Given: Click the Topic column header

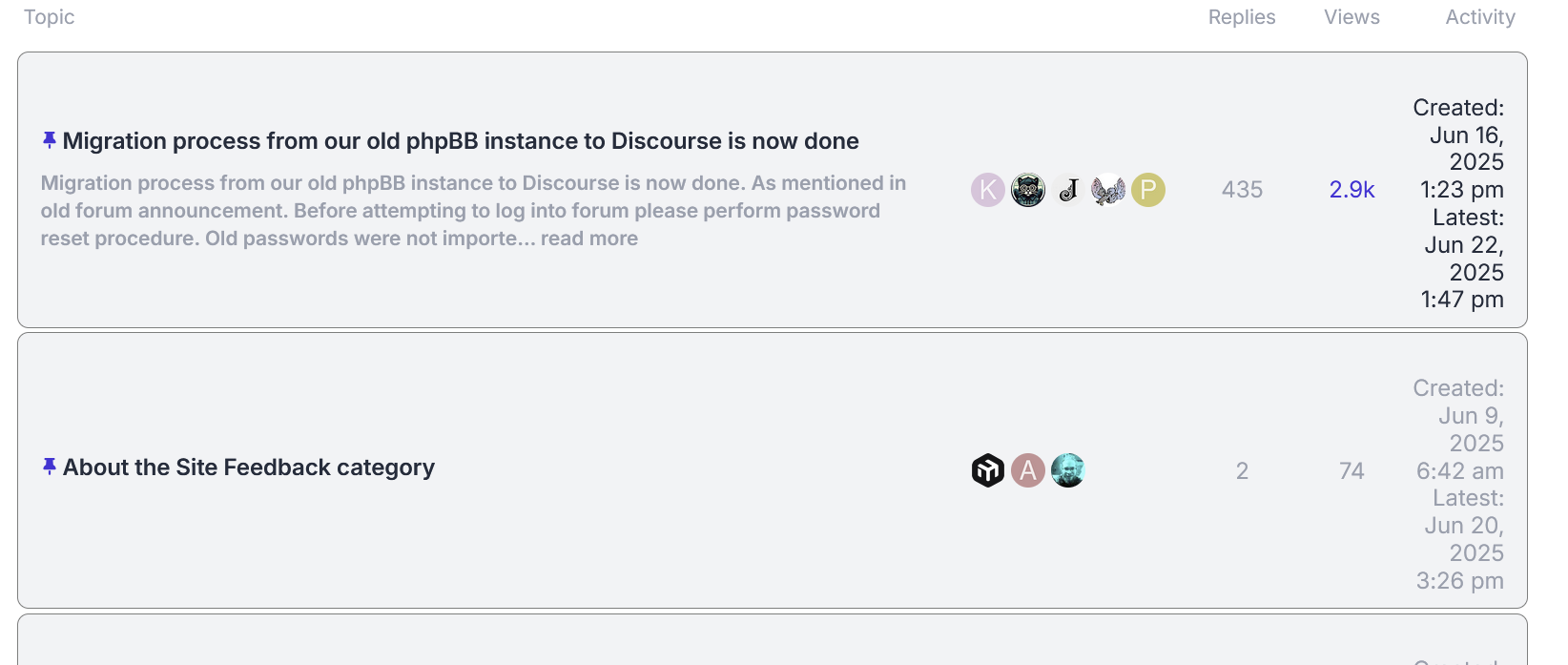Looking at the screenshot, I should pos(50,17).
